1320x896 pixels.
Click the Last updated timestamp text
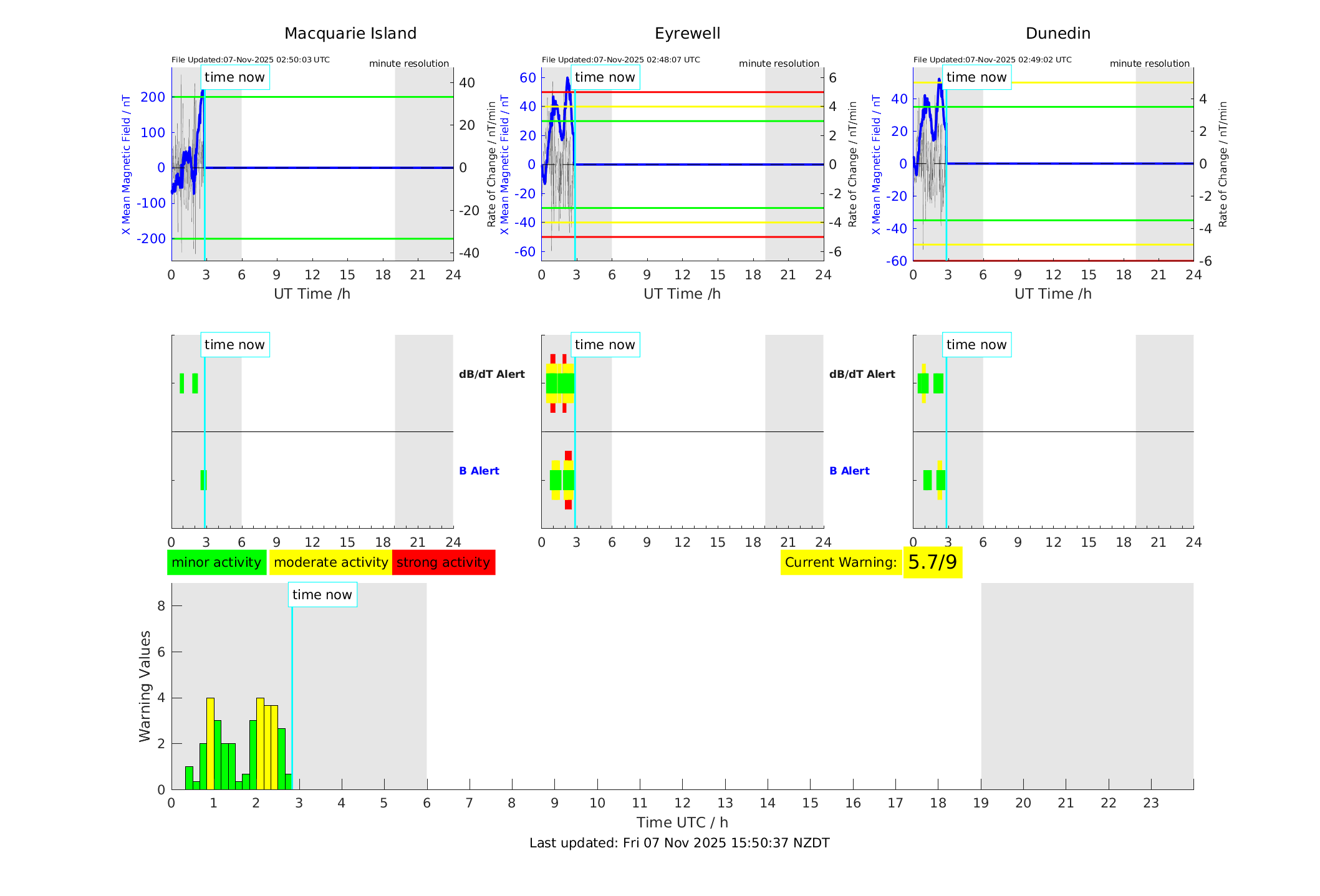(679, 843)
